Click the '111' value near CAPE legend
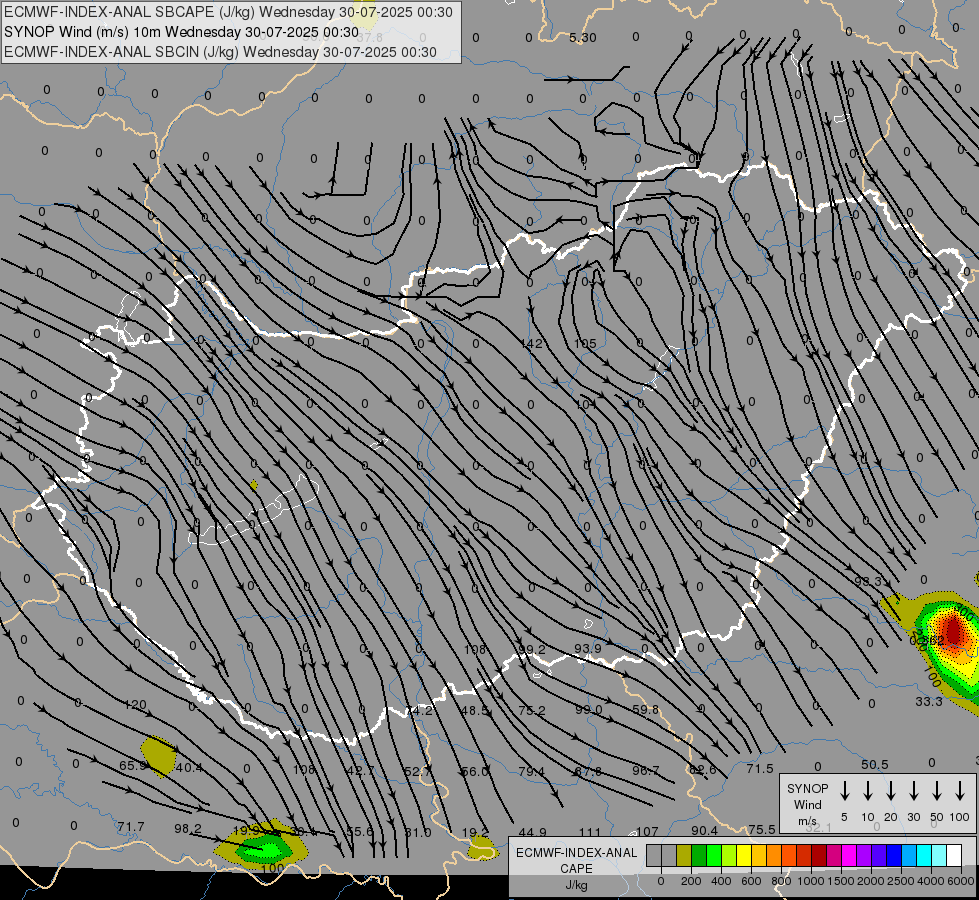The width and height of the screenshot is (979, 900). [x=590, y=832]
